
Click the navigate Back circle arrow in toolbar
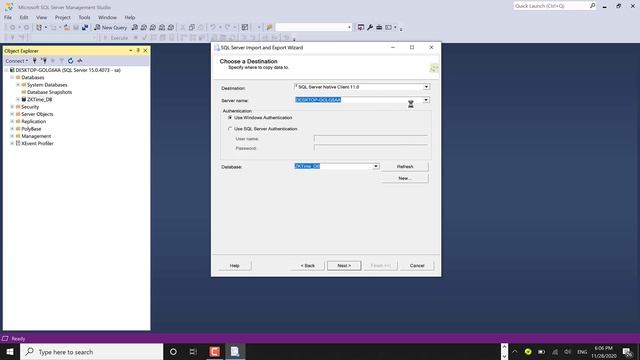pyautogui.click(x=13, y=27)
